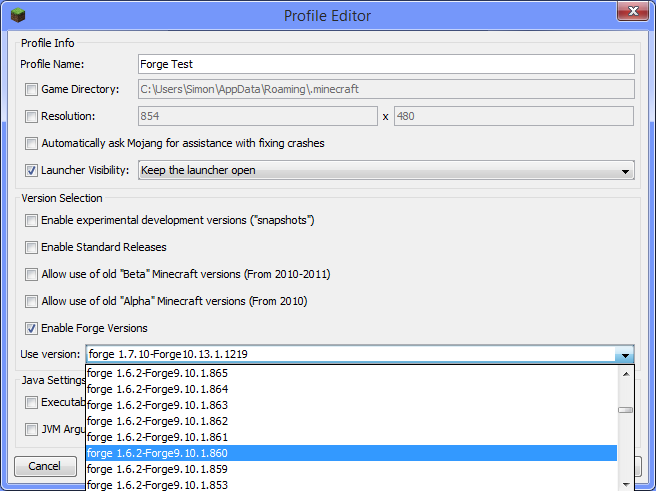Select forge 1.6.2-Forge9.10.1.863
Image resolution: width=656 pixels, height=491 pixels.
[x=351, y=405]
